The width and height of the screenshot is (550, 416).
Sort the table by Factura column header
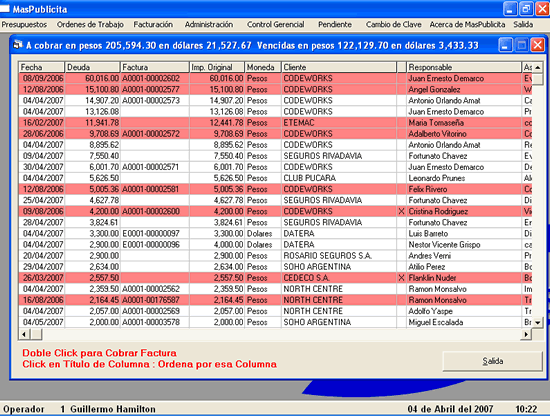(155, 67)
